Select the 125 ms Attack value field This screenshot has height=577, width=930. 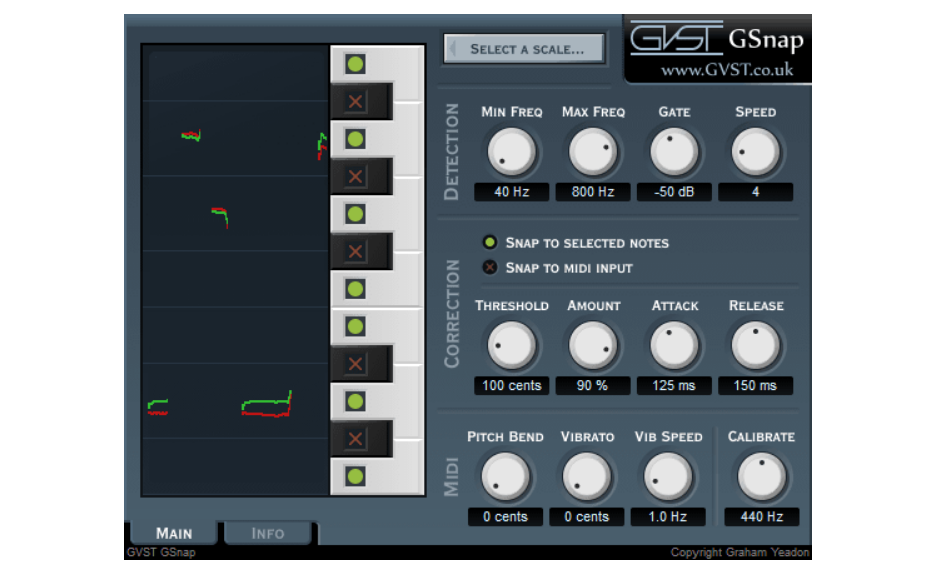click(674, 385)
